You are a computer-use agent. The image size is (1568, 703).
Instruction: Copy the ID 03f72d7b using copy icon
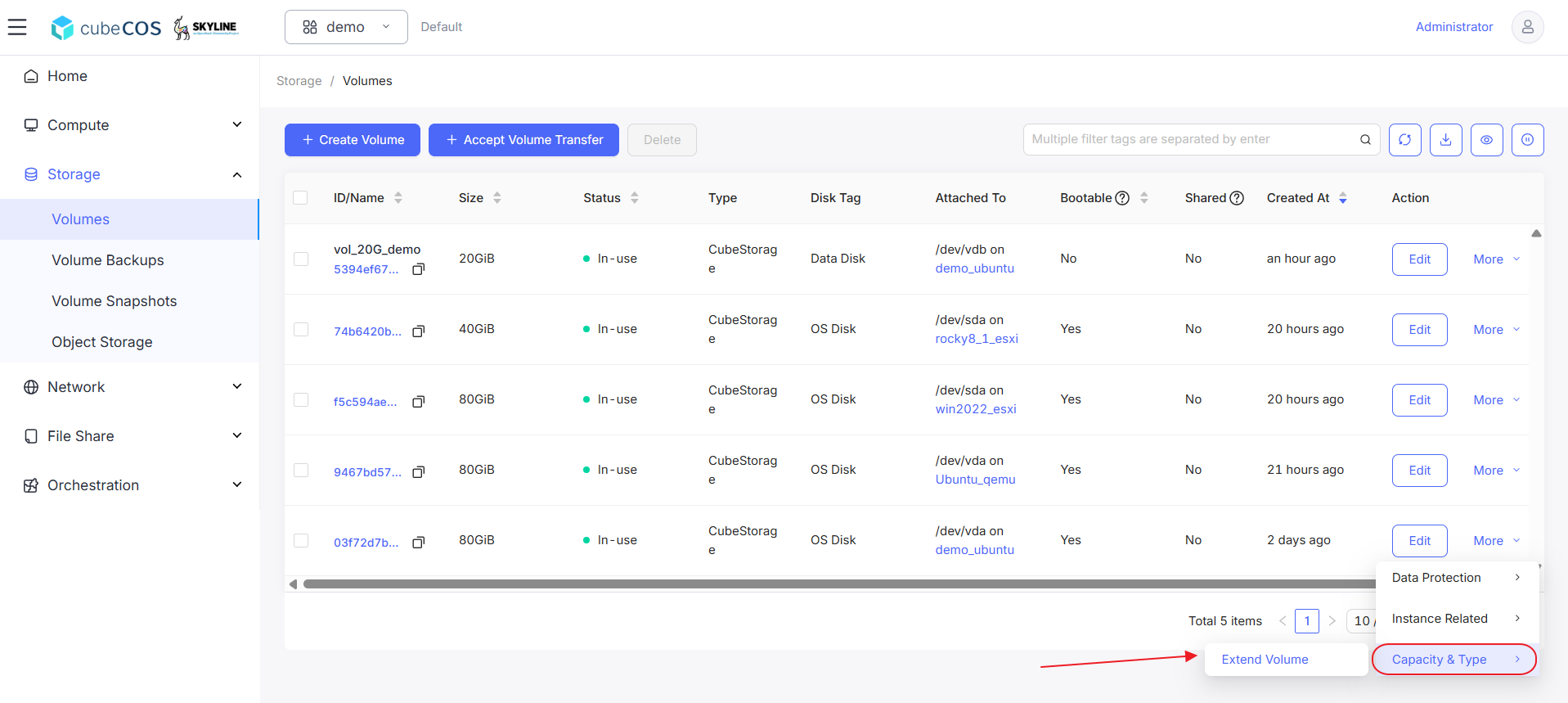tap(418, 543)
